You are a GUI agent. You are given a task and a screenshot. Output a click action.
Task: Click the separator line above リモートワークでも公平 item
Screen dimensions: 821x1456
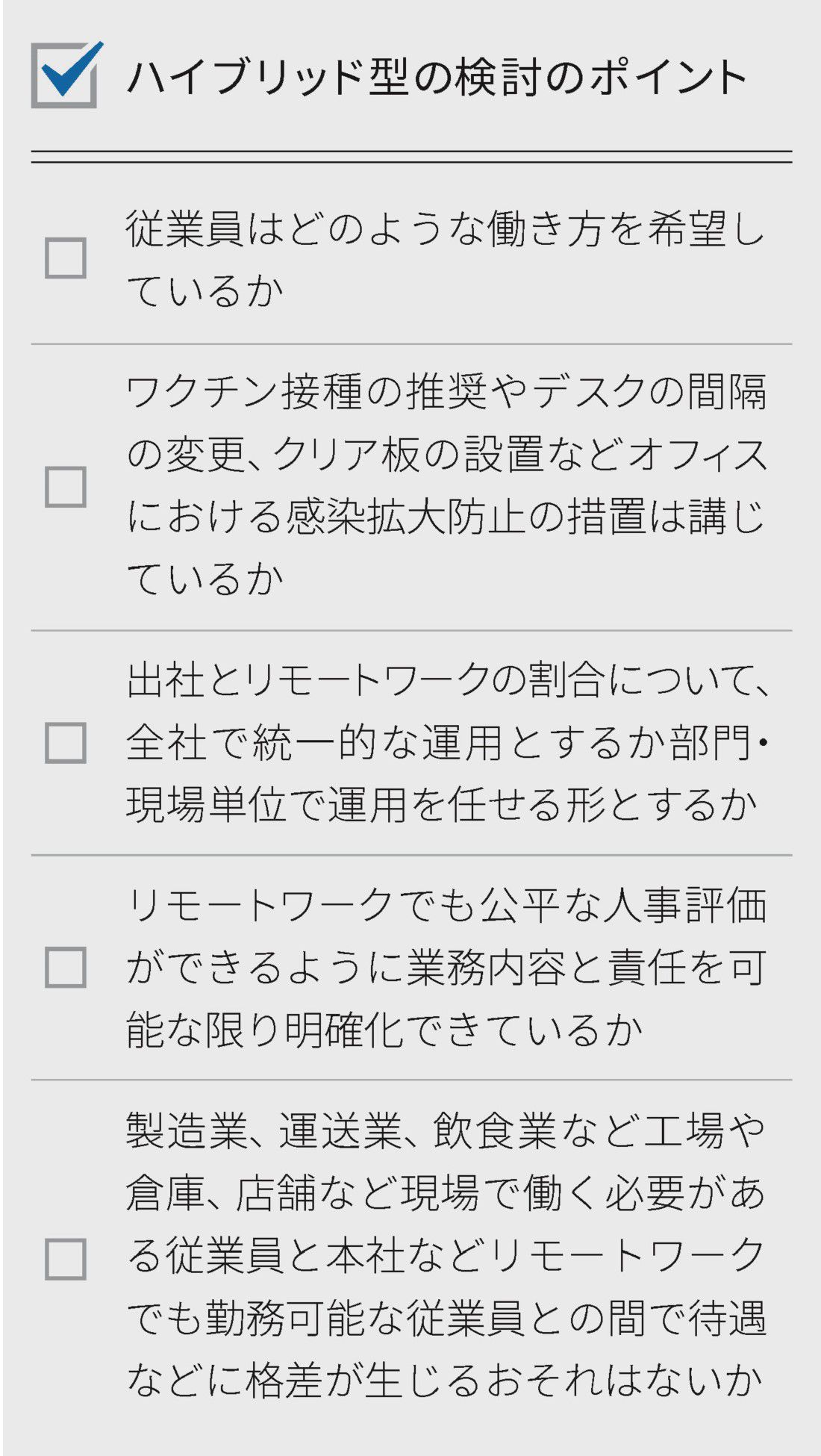click(411, 855)
